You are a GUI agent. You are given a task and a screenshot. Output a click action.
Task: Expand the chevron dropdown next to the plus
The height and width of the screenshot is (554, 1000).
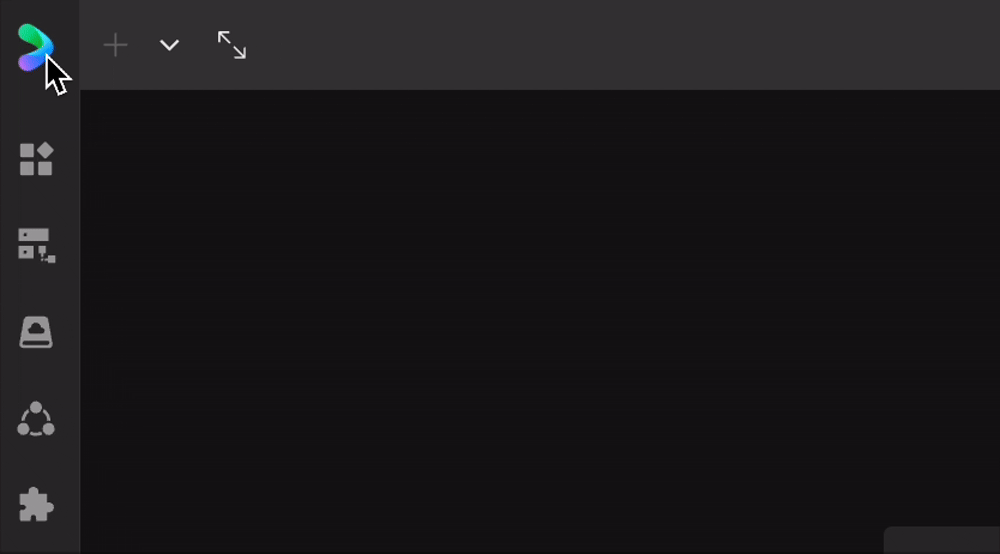169,45
